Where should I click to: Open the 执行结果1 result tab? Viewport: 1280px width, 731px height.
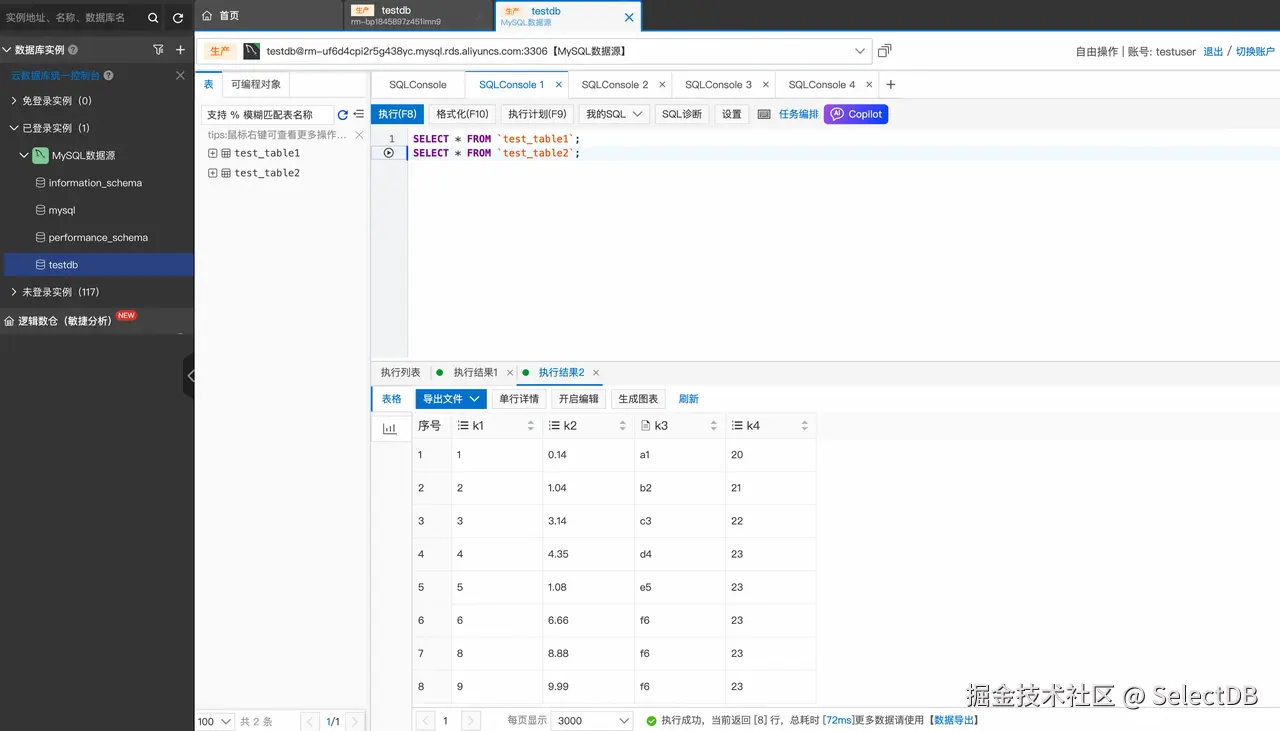475,373
